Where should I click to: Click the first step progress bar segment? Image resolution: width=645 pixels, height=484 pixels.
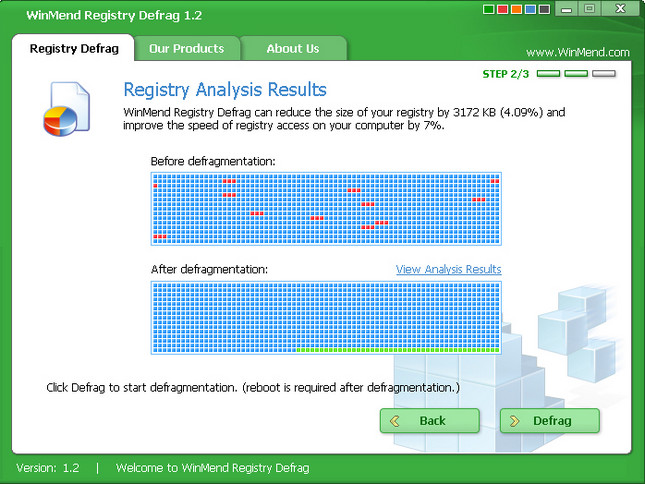(548, 74)
